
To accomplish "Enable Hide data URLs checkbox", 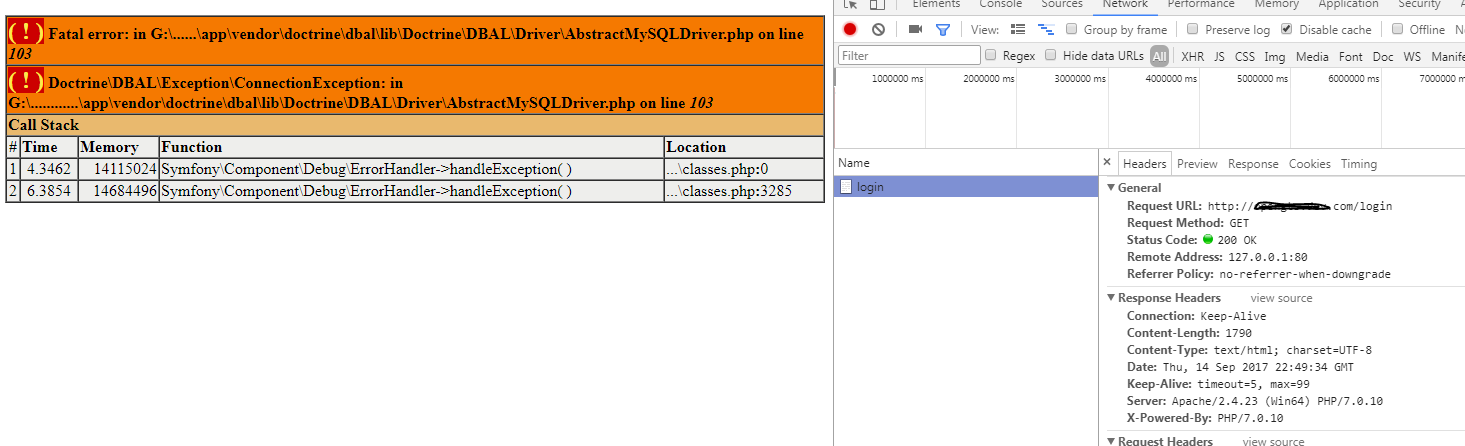I will [x=1052, y=56].
